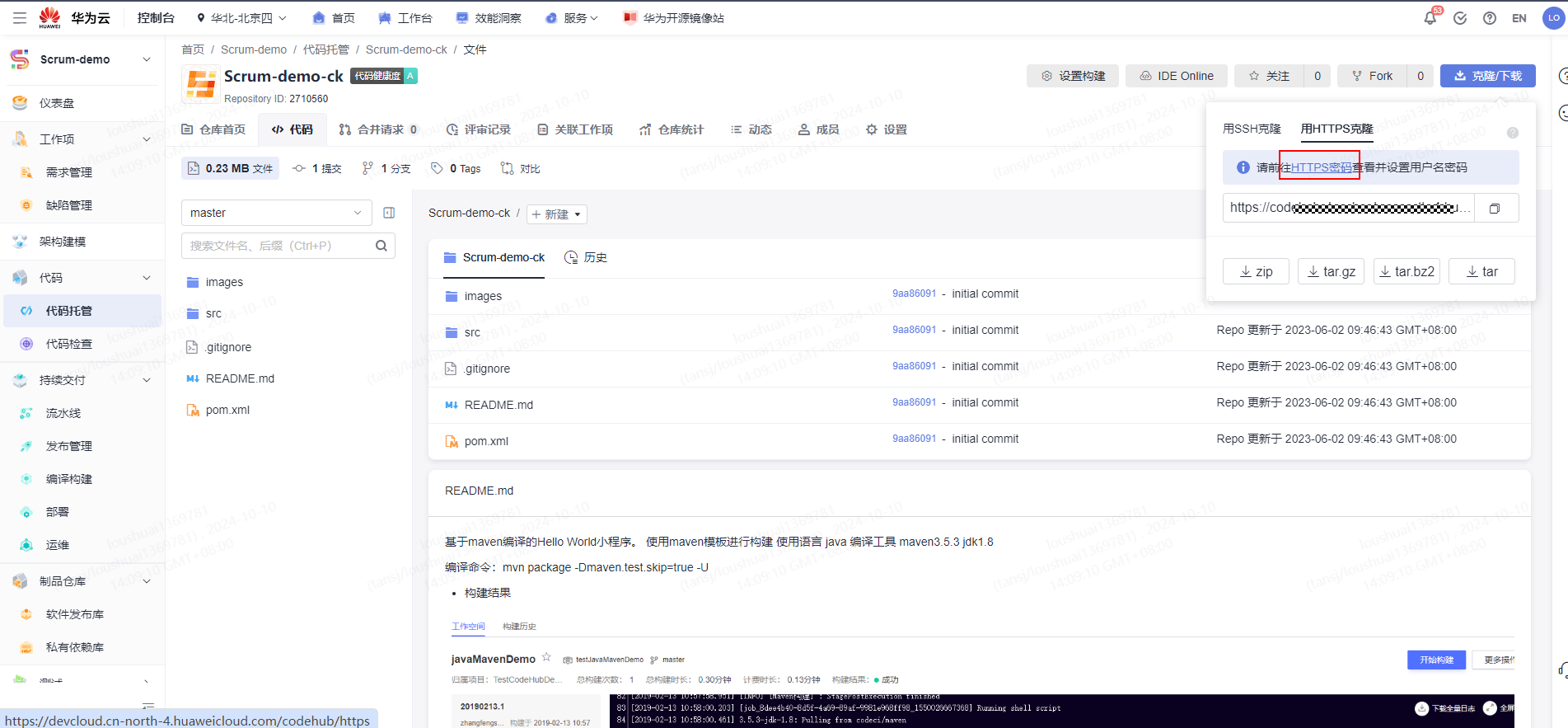Open the repository 设置 tab
This screenshot has width=1568, height=728.
pos(887,129)
